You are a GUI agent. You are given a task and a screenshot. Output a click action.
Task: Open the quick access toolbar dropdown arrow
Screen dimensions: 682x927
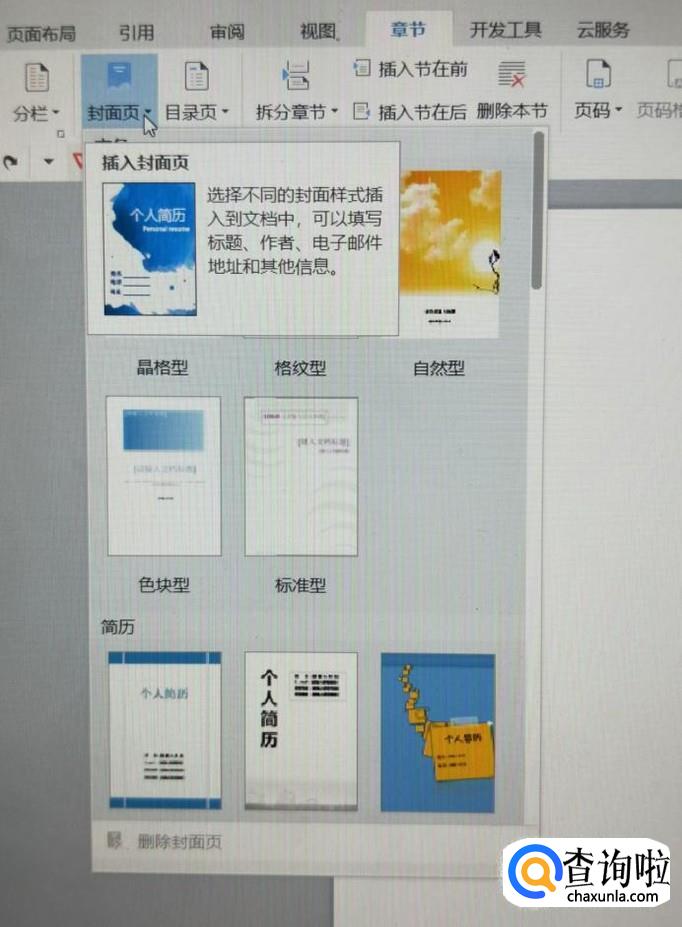[48, 161]
